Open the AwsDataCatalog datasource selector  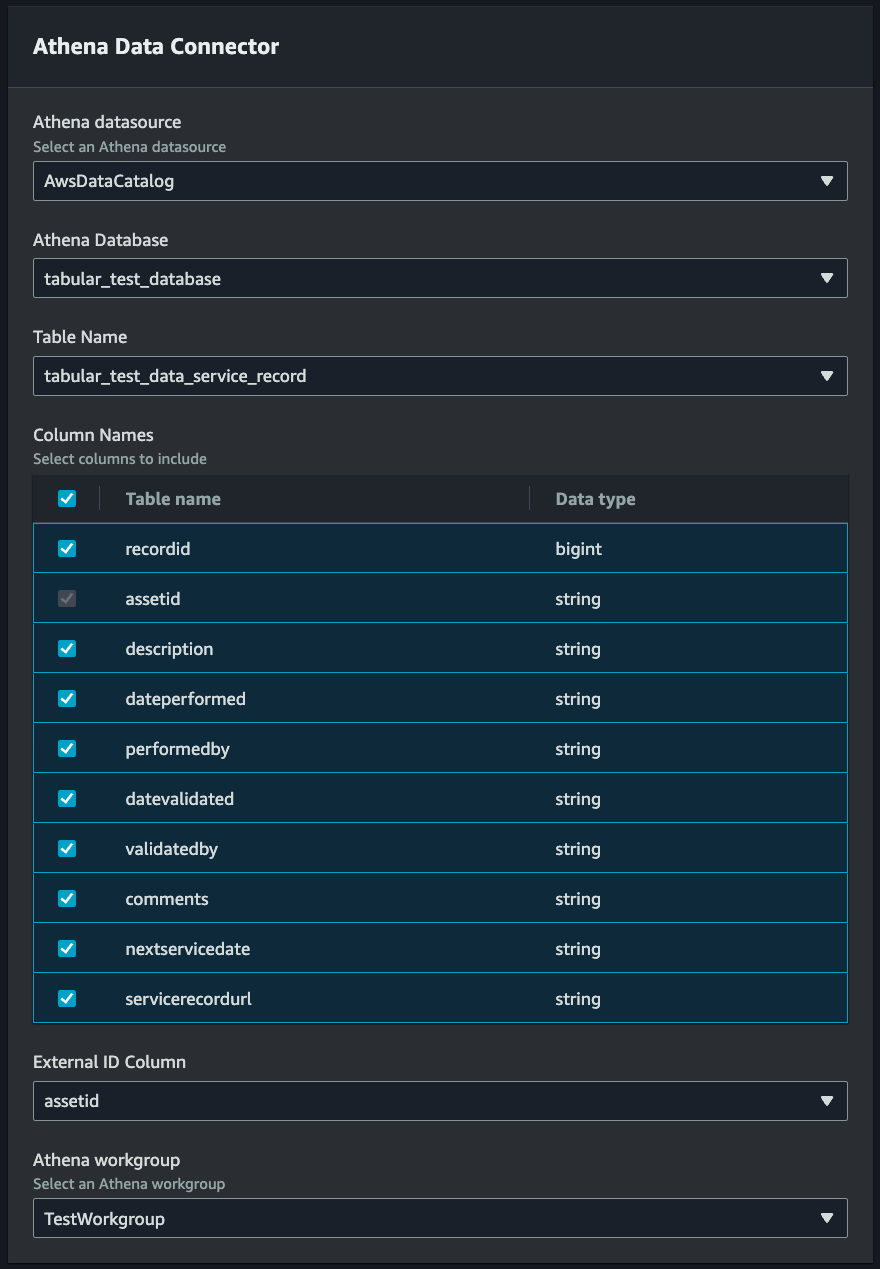point(440,181)
